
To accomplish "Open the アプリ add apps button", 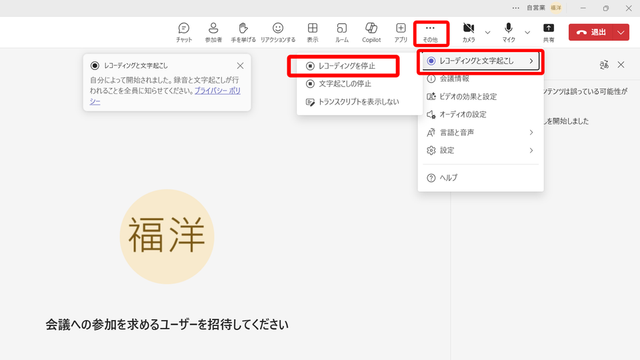I will [401, 32].
